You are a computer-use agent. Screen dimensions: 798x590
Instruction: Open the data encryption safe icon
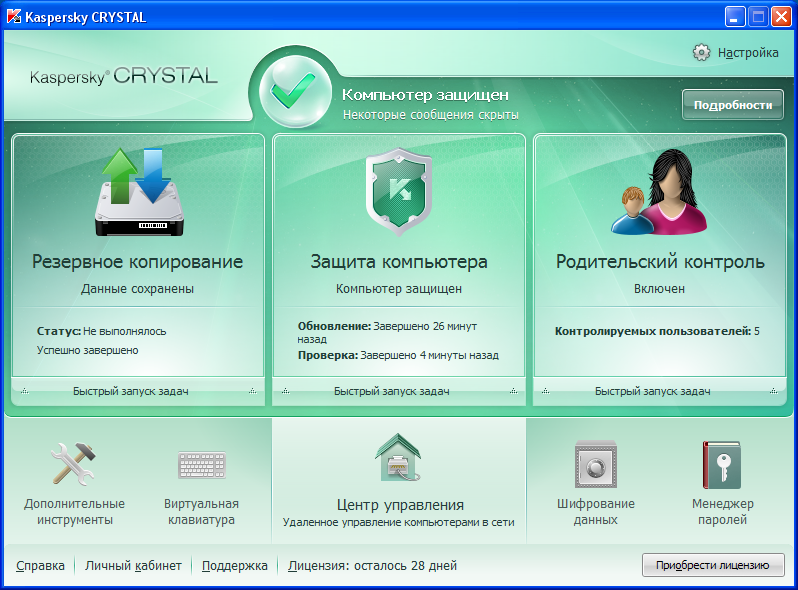[x=595, y=464]
